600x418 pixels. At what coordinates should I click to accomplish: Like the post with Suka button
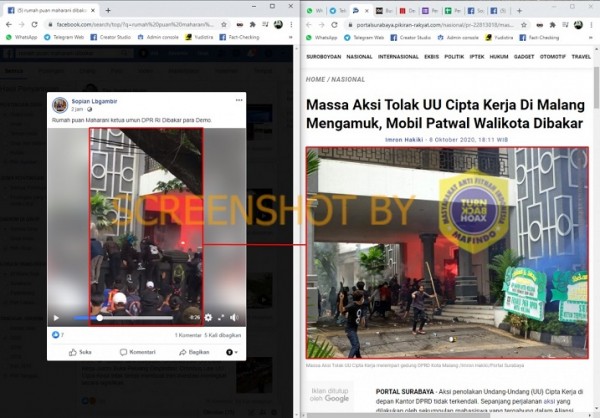tap(80, 352)
